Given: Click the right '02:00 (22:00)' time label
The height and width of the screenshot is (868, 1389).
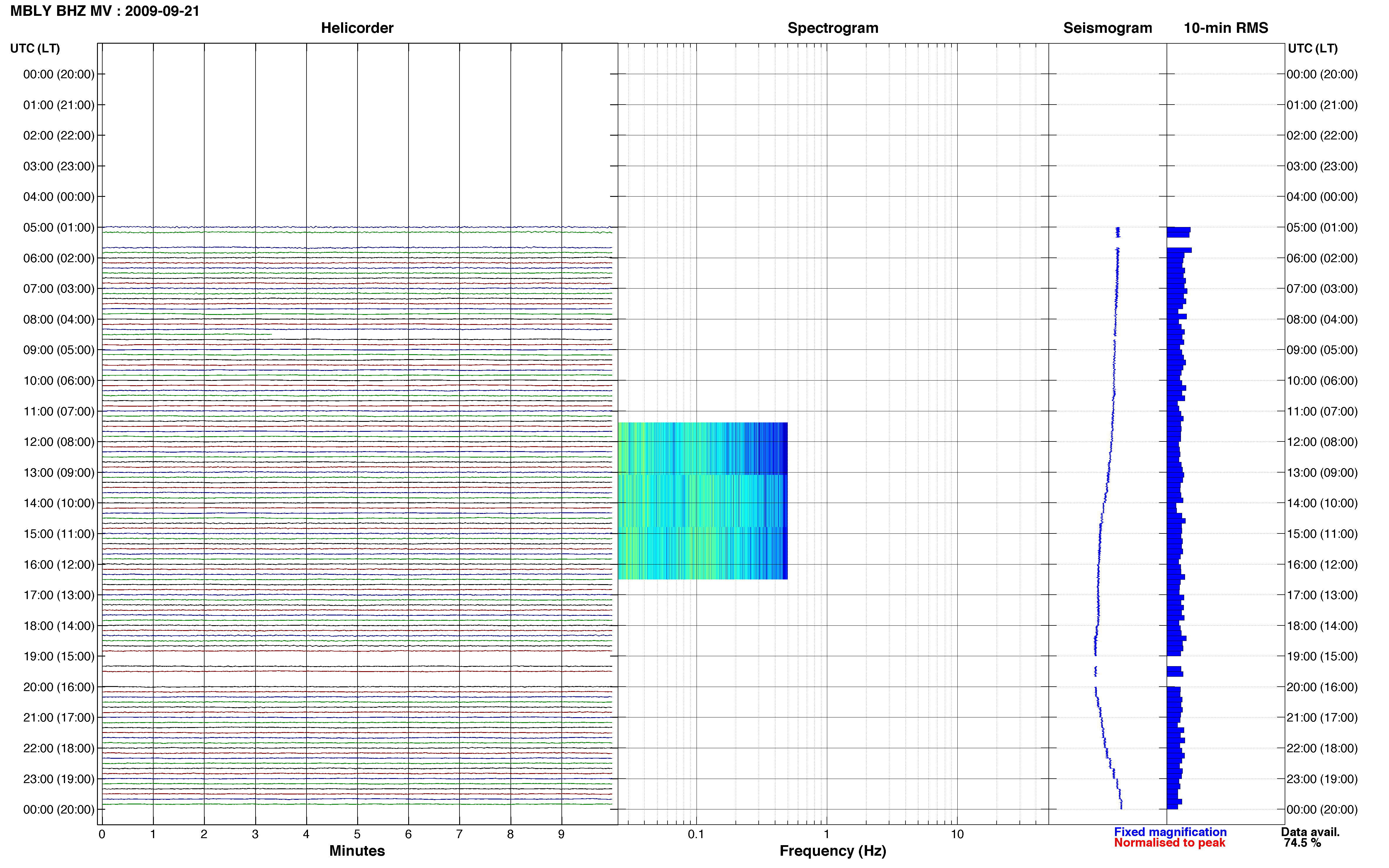Looking at the screenshot, I should pyautogui.click(x=1322, y=135).
